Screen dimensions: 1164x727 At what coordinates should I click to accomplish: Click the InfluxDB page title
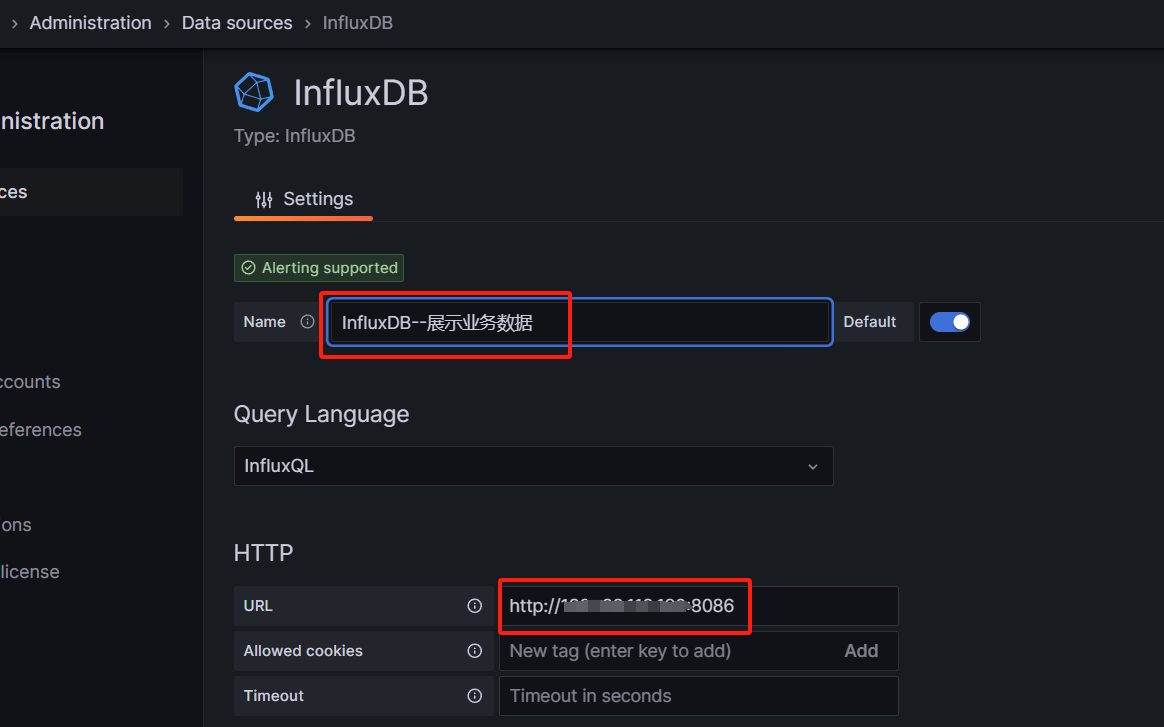coord(361,93)
